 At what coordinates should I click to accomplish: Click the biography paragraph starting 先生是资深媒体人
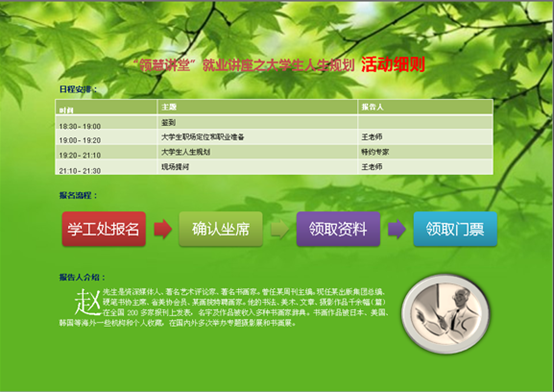[224, 307]
